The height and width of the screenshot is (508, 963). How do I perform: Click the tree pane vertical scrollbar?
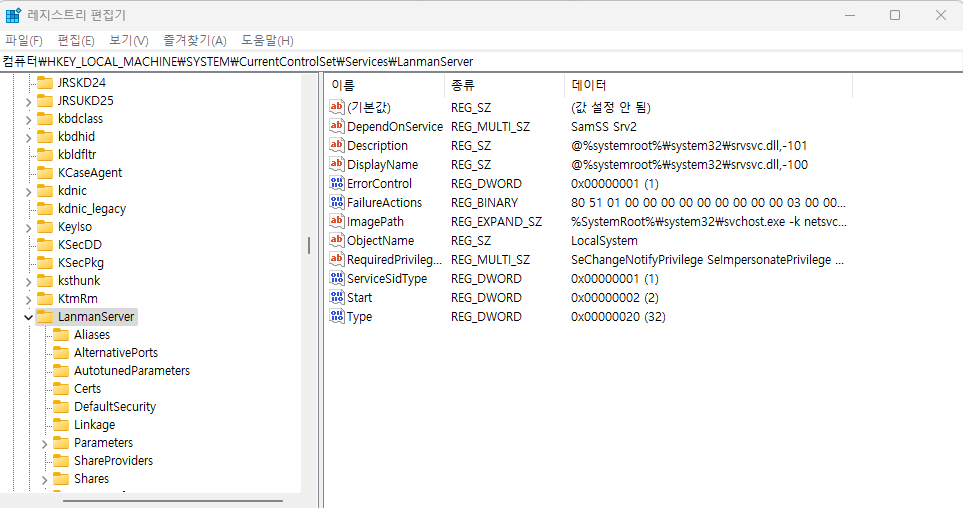[308, 244]
